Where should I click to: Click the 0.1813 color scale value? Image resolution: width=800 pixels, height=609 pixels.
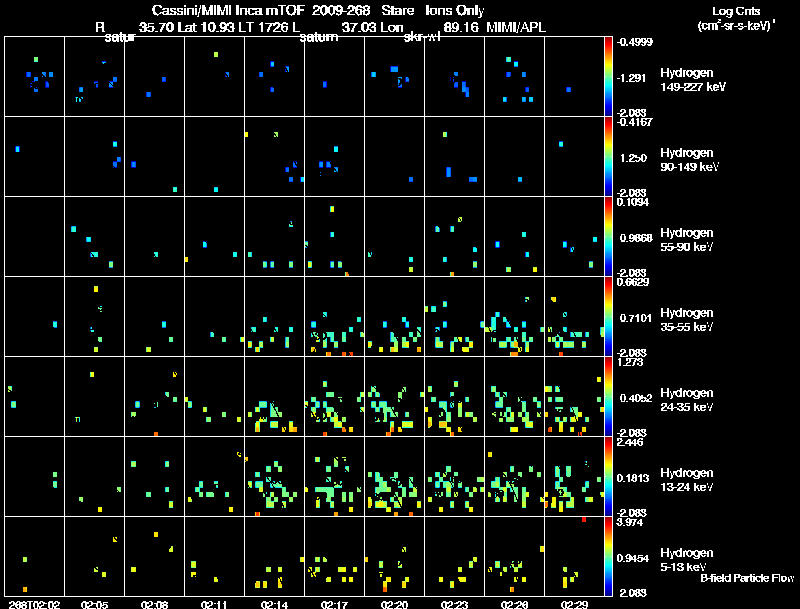point(633,478)
